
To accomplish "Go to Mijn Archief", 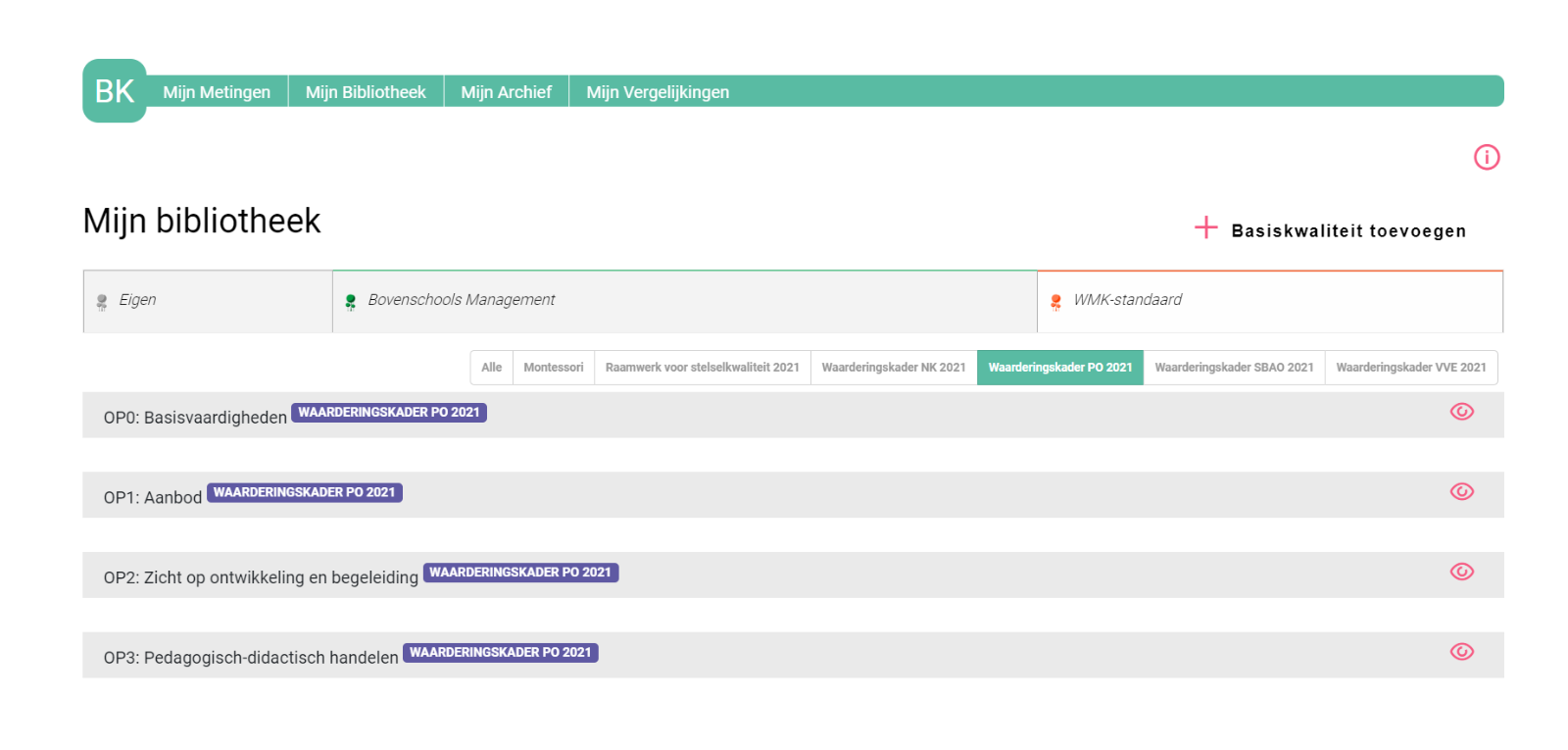I will click(506, 92).
